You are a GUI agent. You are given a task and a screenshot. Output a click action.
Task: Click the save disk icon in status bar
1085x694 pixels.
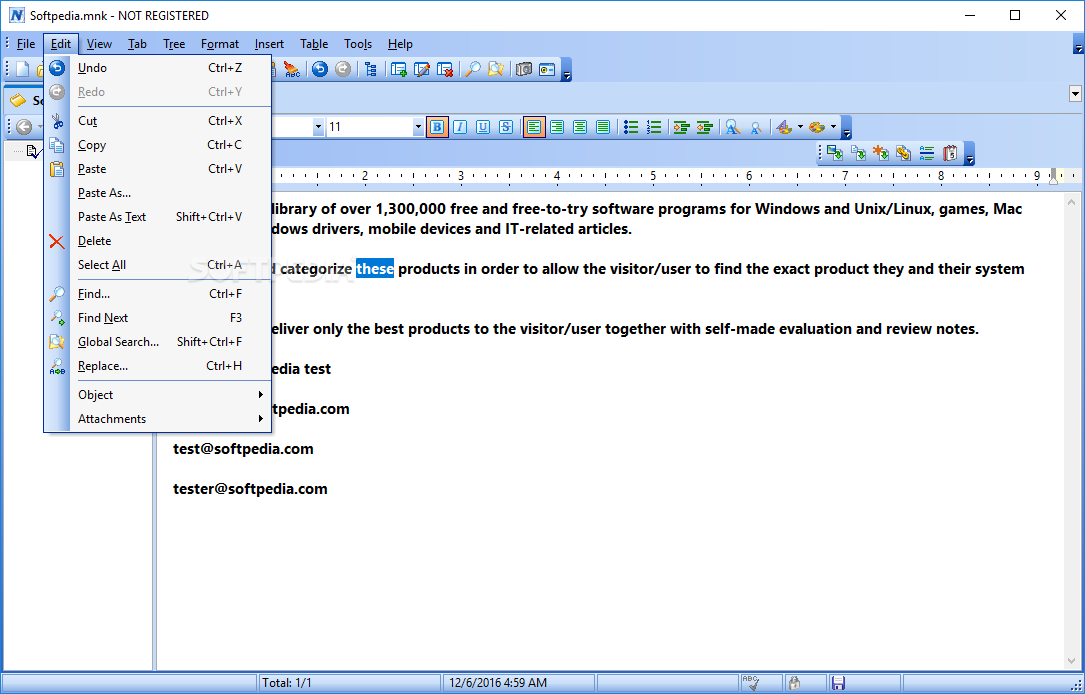(x=838, y=683)
